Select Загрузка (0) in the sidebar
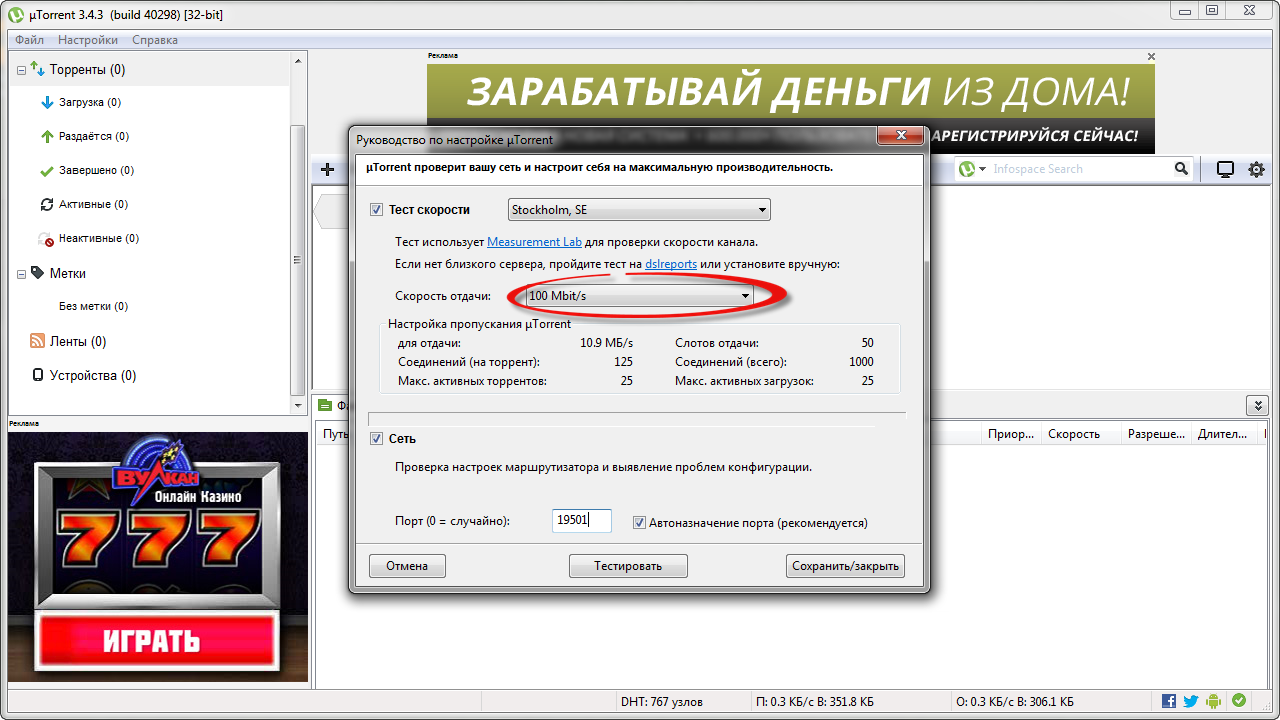Viewport: 1280px width, 720px height. pos(89,102)
